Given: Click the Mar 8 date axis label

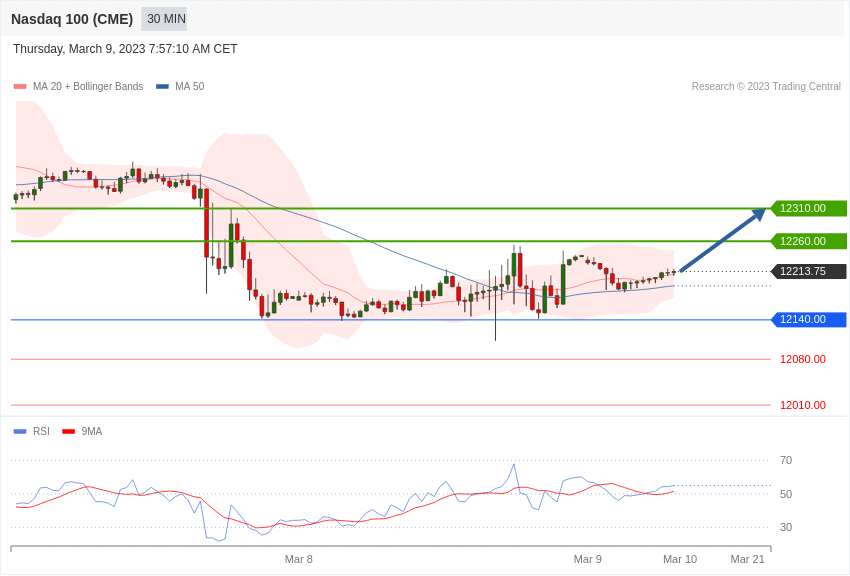Looking at the screenshot, I should pyautogui.click(x=299, y=559).
